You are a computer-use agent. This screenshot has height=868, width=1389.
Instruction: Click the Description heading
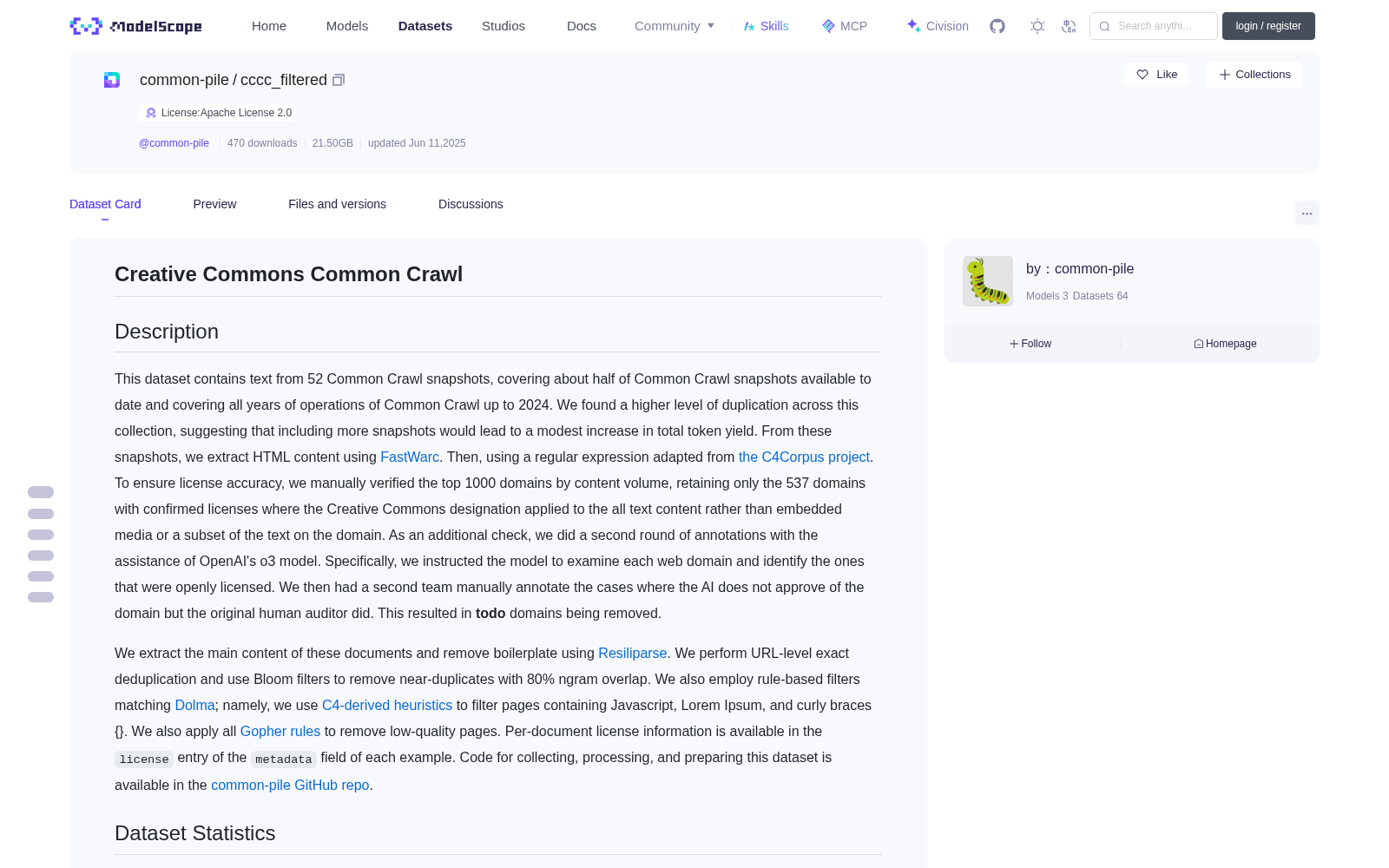[167, 332]
